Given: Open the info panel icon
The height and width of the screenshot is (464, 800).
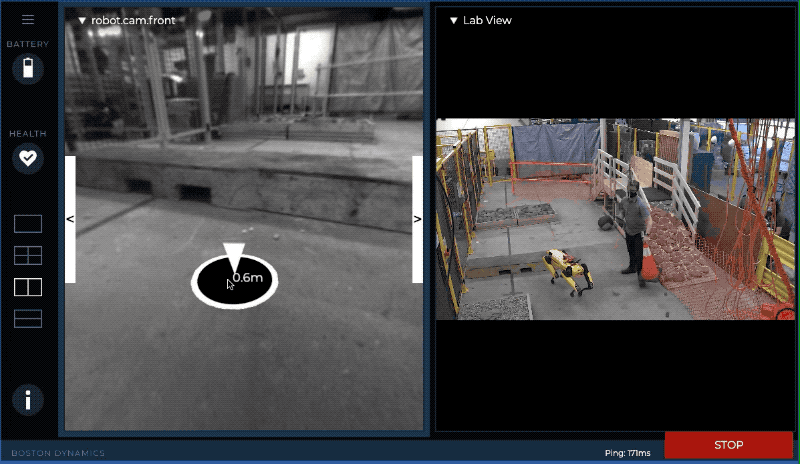Looking at the screenshot, I should (28, 400).
